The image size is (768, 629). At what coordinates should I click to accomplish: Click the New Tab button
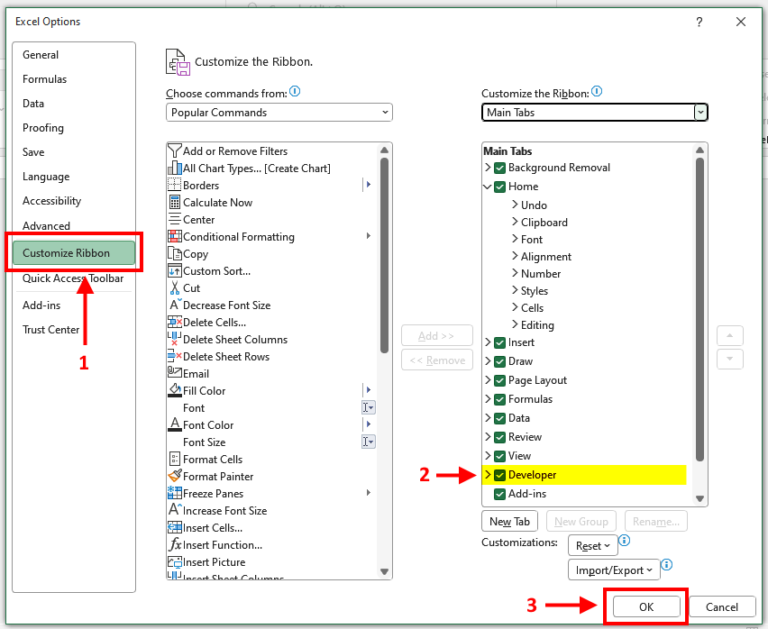coord(510,522)
